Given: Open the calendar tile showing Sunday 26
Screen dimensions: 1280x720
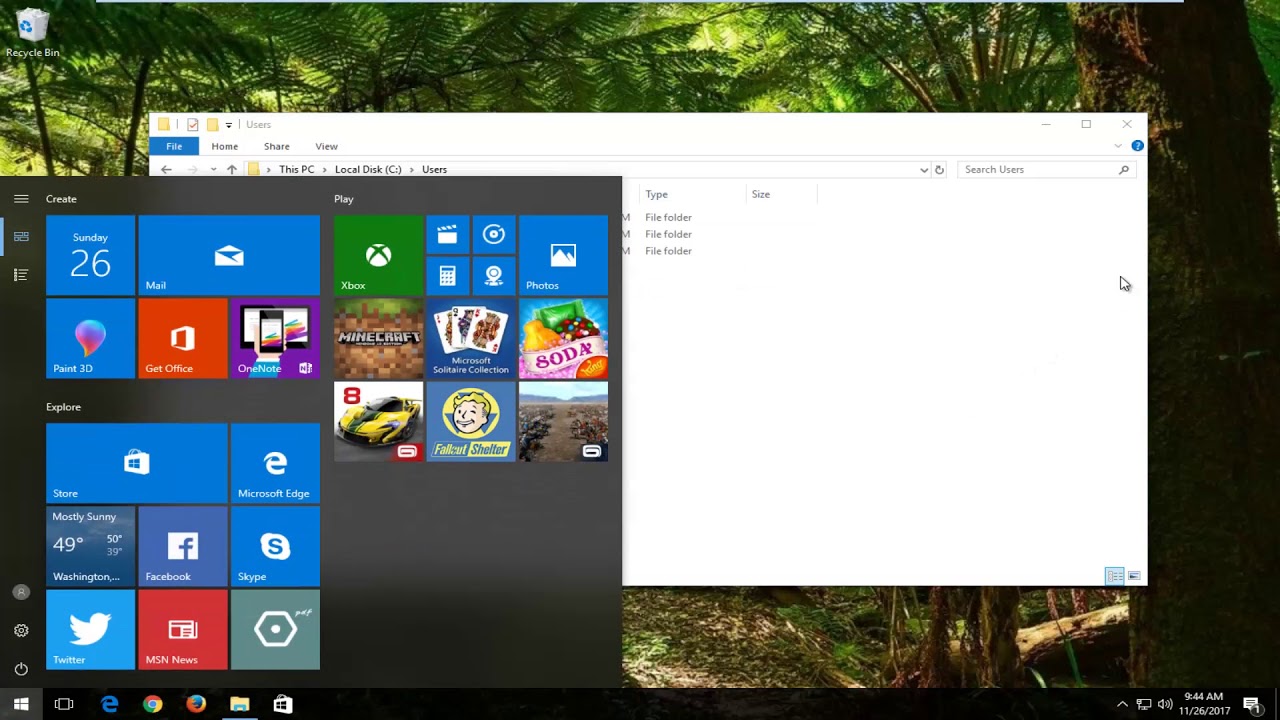Looking at the screenshot, I should [x=90, y=255].
